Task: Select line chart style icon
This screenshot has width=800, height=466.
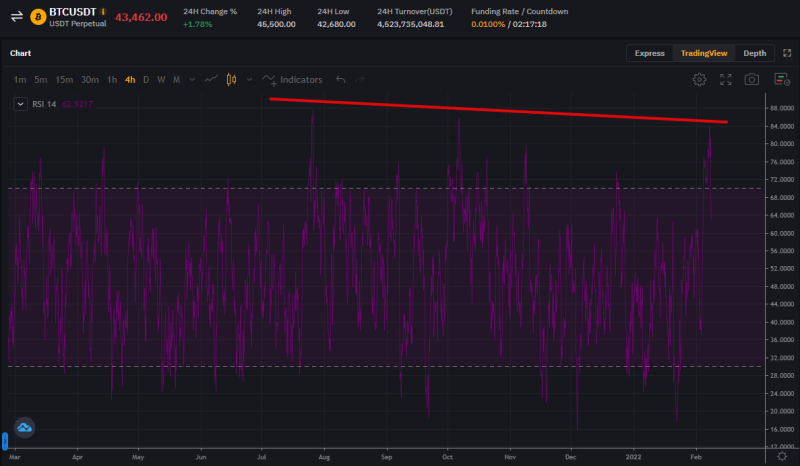Action: click(x=211, y=79)
